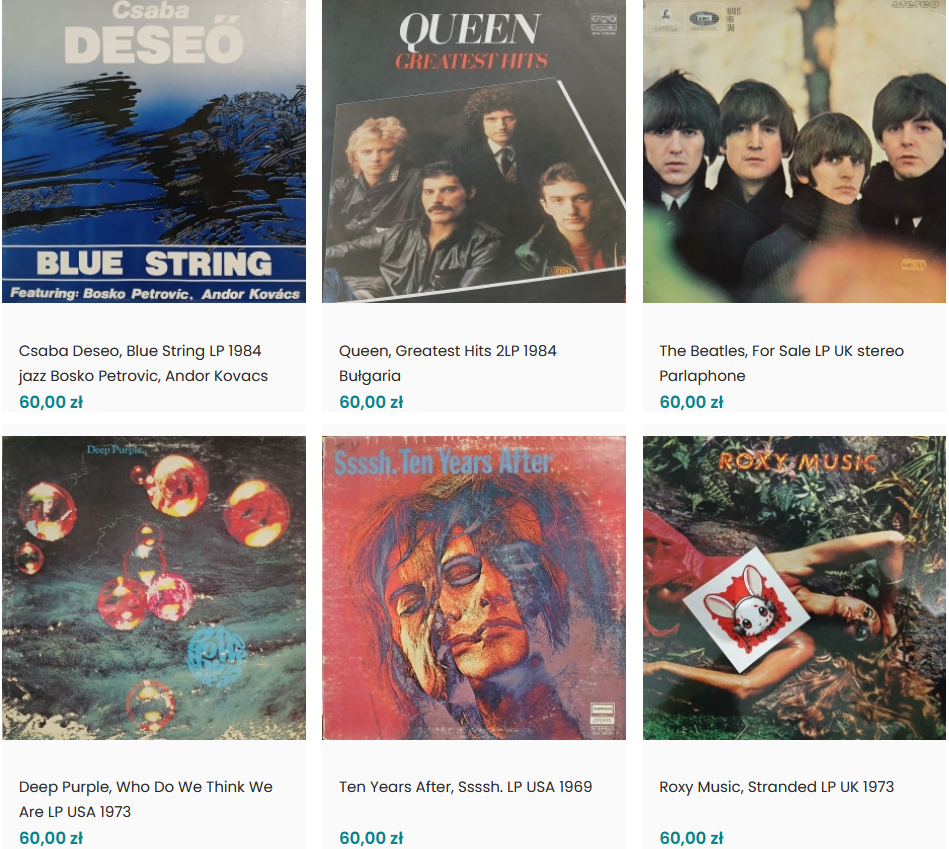Follow the 'Queen, Greatest Hits 2LP 1984 Bułgaria' title
The height and width of the screenshot is (849, 949).
coord(447,363)
